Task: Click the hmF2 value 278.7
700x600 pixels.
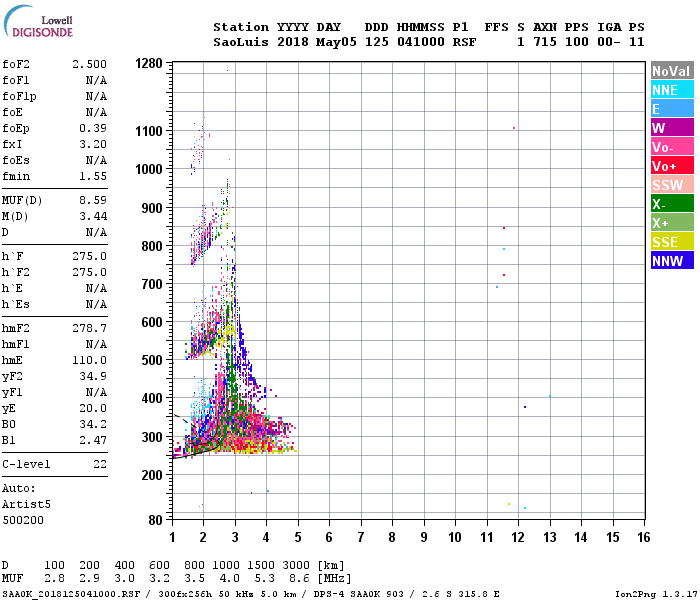Action: pyautogui.click(x=90, y=329)
